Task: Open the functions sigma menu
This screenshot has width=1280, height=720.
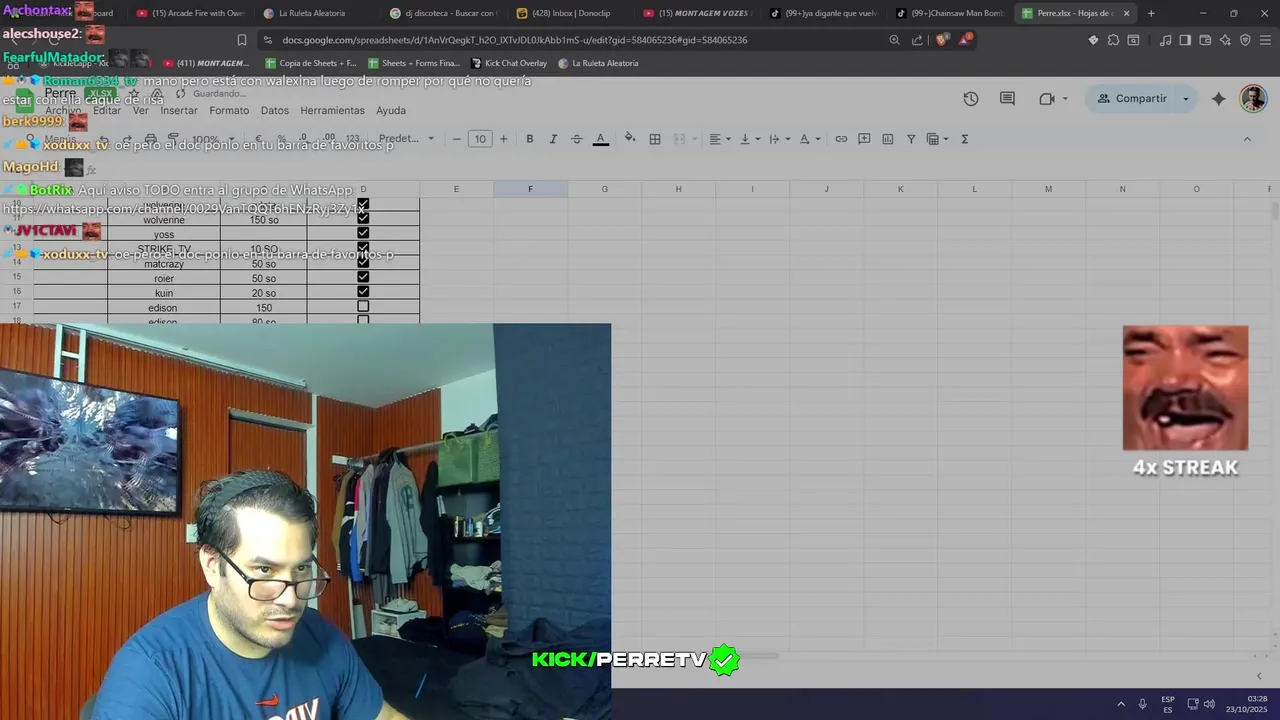Action: coord(965,139)
